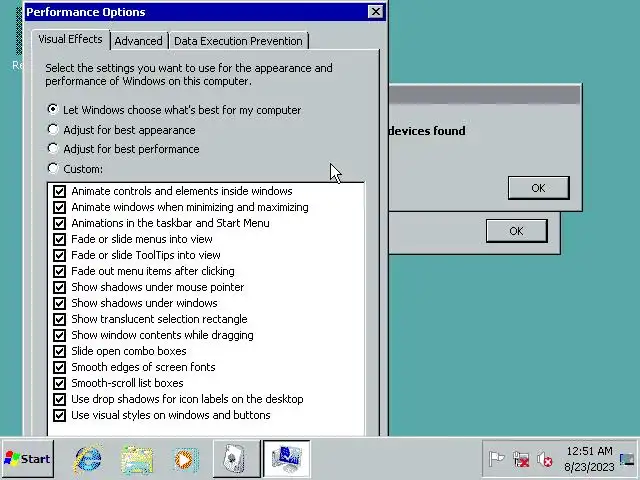Click the network disconnected tray icon
The image size is (640, 480).
[x=521, y=459]
